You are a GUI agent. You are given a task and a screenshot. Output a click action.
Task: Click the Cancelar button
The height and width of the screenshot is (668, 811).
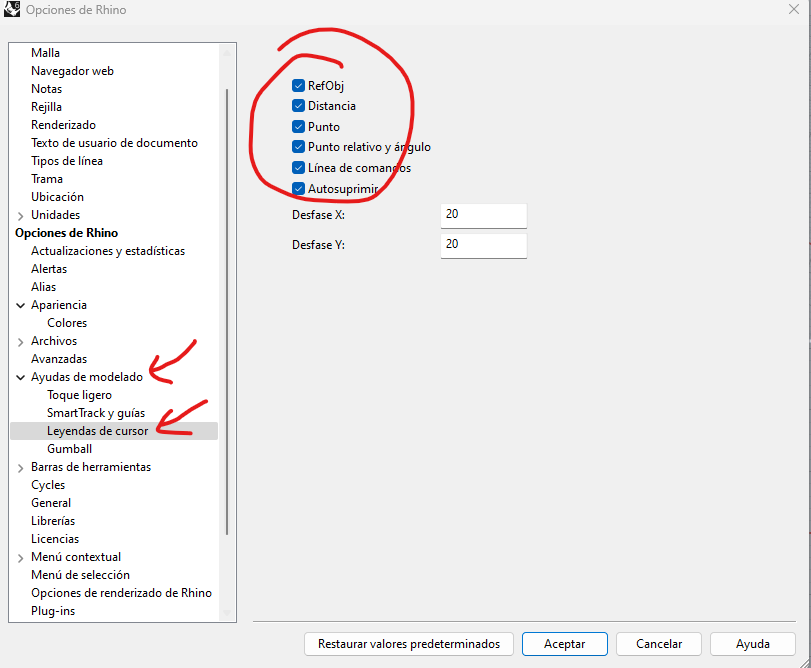click(x=659, y=644)
